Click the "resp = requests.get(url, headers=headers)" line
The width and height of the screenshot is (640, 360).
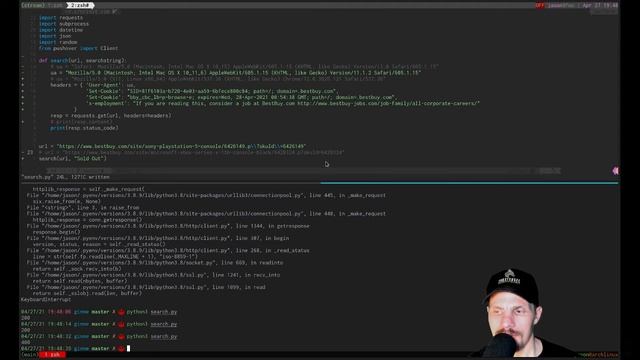point(111,116)
